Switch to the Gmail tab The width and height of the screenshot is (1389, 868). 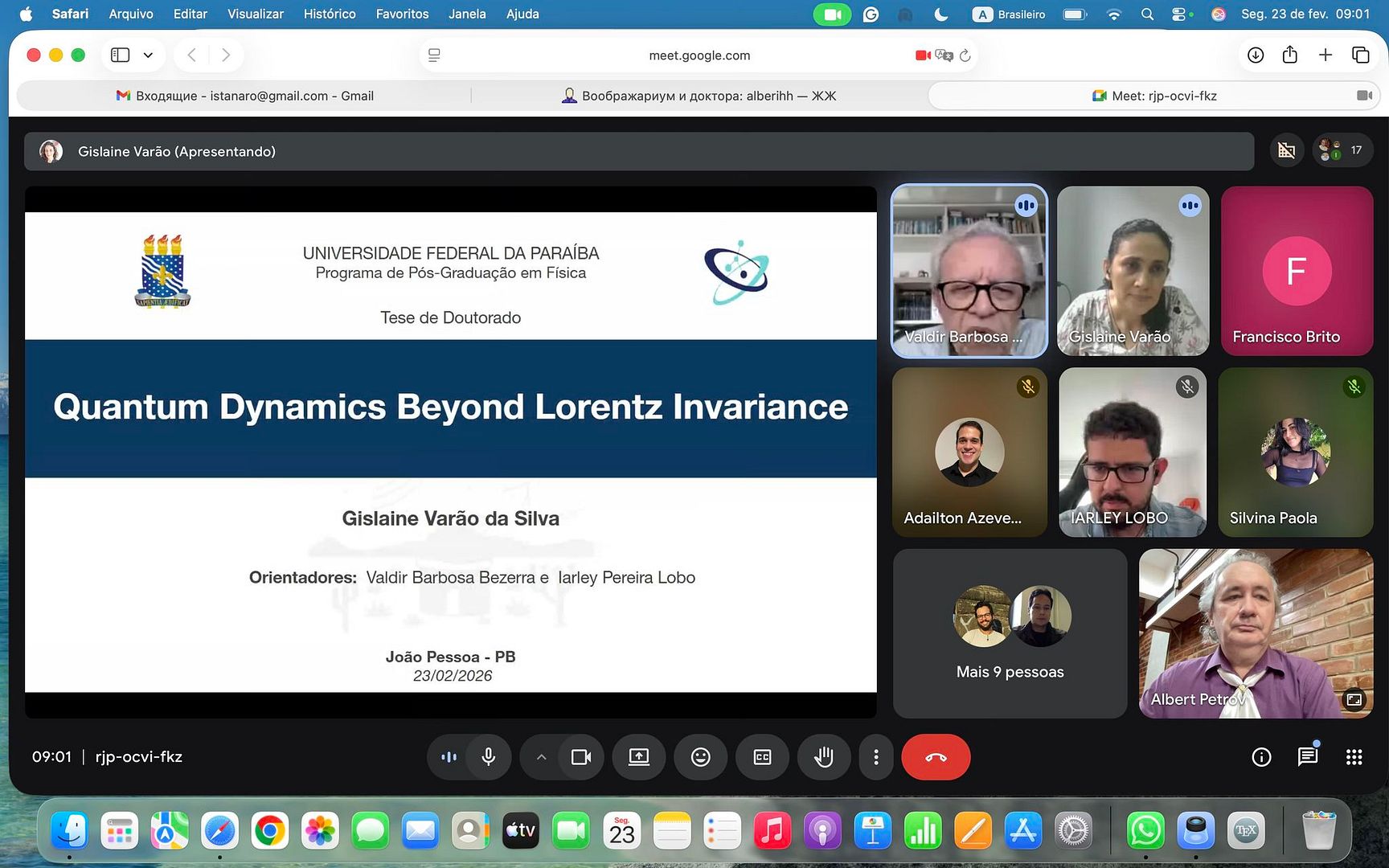click(245, 96)
